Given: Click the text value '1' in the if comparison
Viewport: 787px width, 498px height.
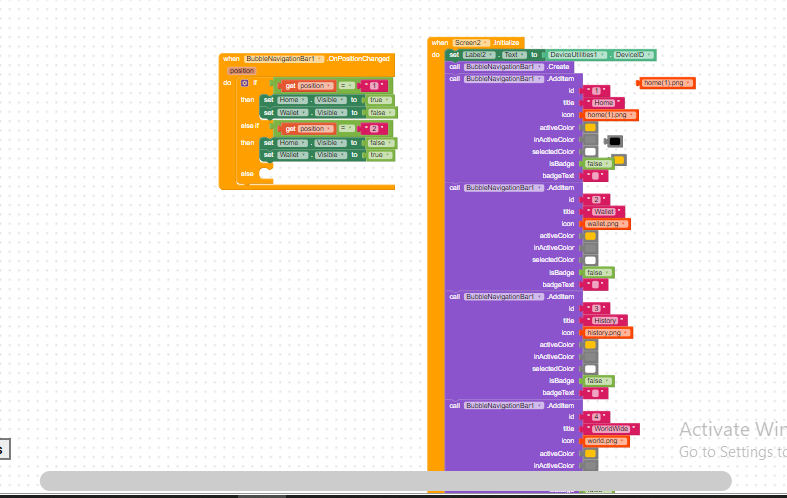Looking at the screenshot, I should pyautogui.click(x=374, y=86).
